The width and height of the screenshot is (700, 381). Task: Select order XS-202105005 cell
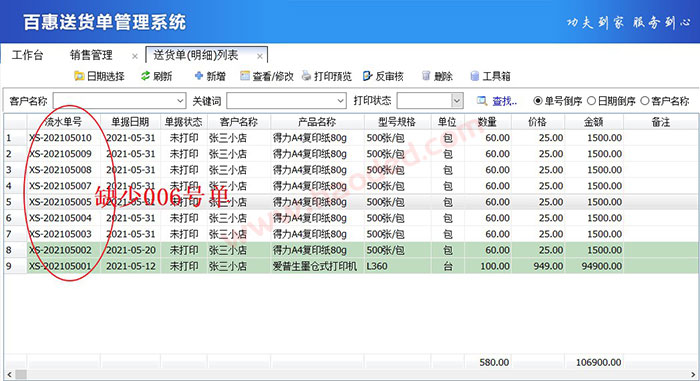coord(64,202)
